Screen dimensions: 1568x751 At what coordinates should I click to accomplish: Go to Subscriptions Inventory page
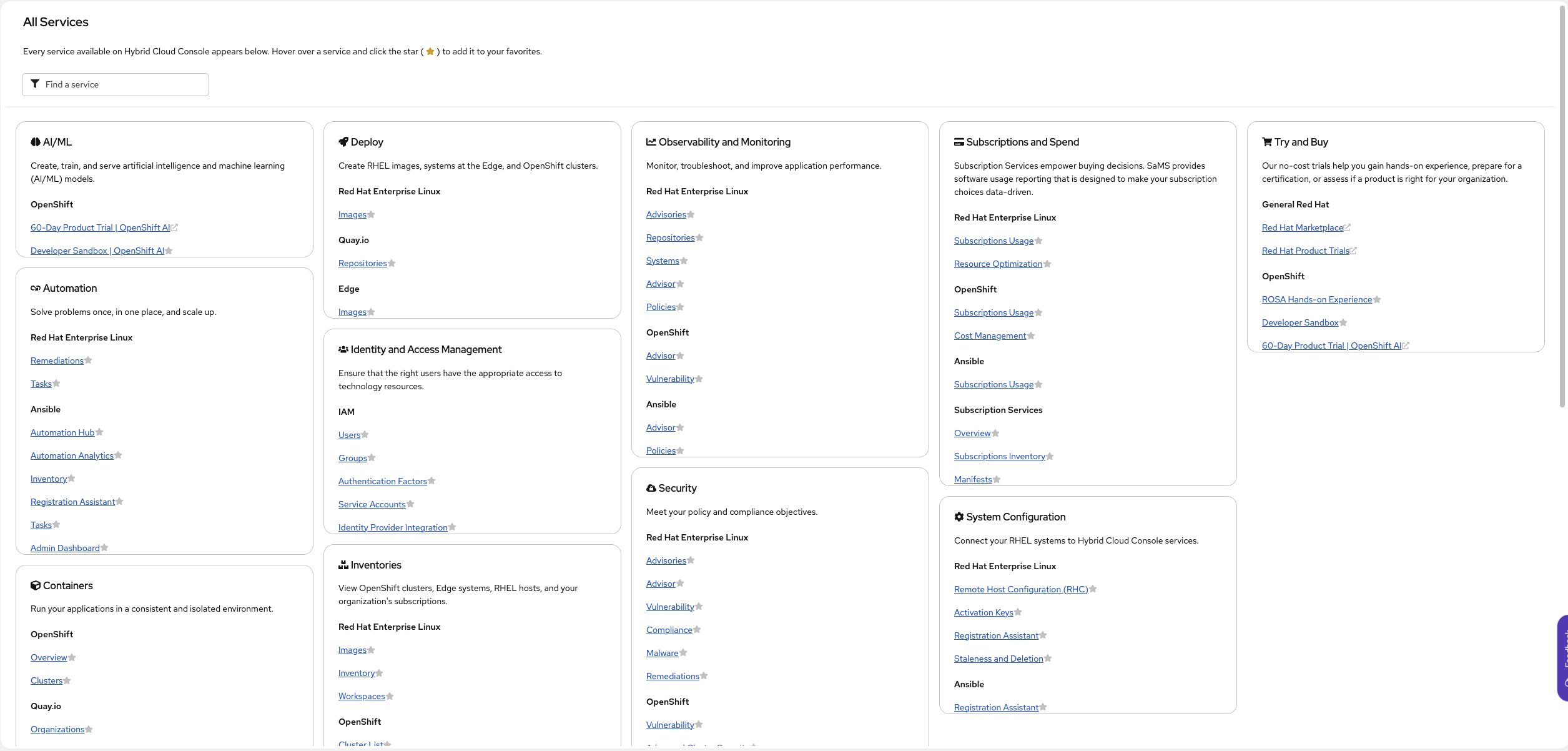999,457
